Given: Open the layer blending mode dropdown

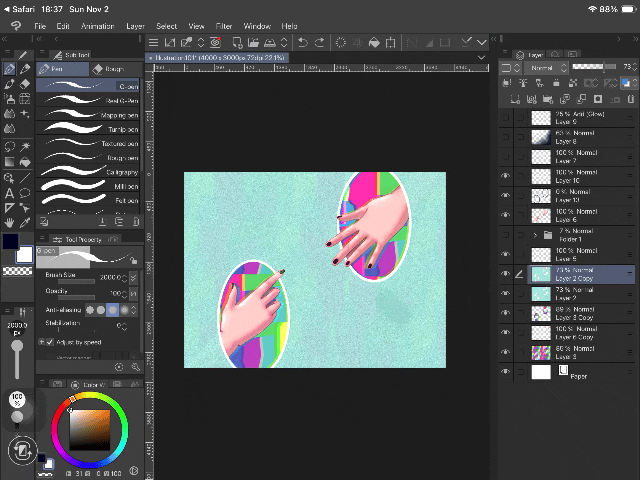Looking at the screenshot, I should click(546, 68).
